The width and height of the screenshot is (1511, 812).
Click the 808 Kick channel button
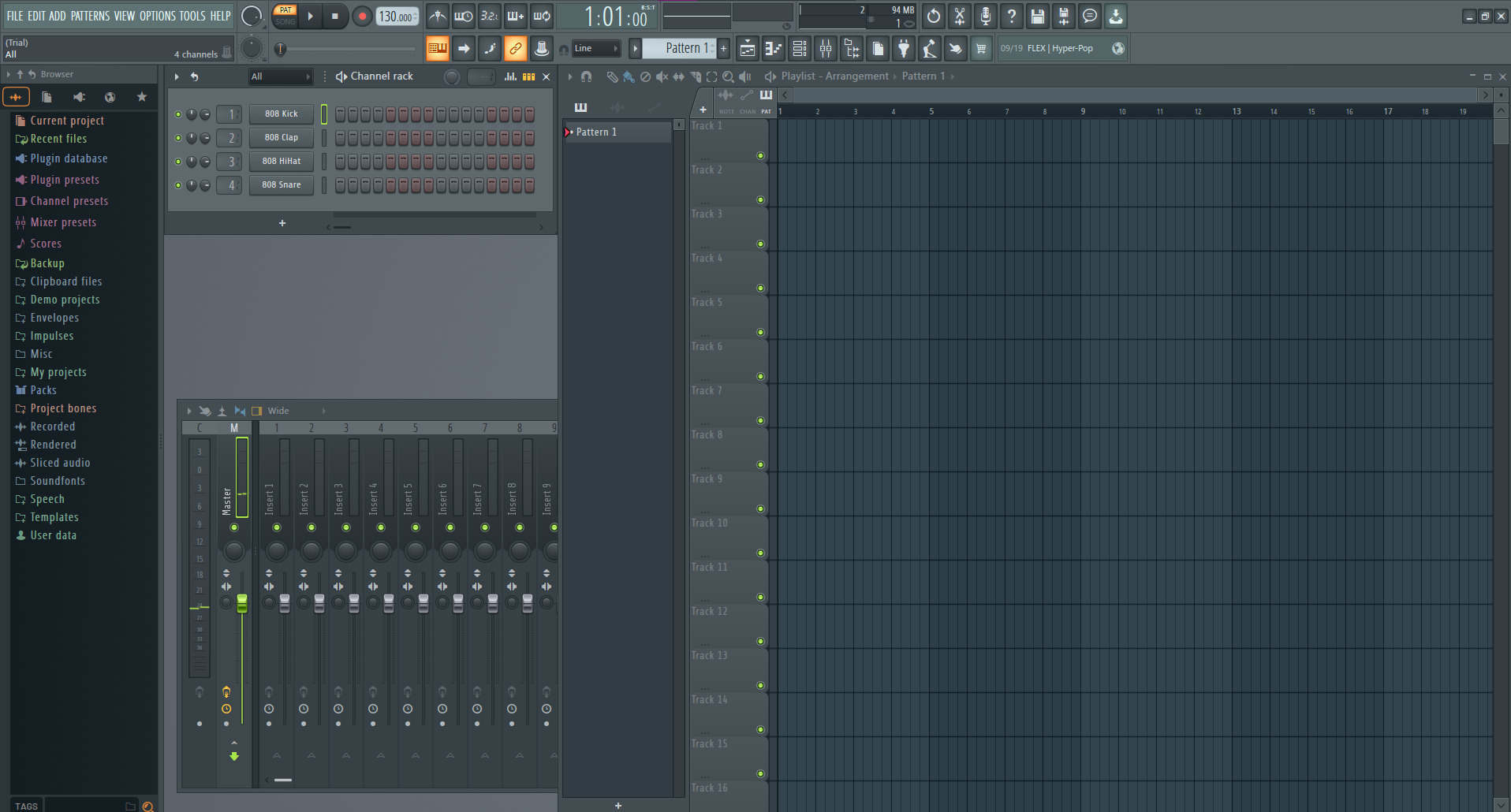point(282,114)
